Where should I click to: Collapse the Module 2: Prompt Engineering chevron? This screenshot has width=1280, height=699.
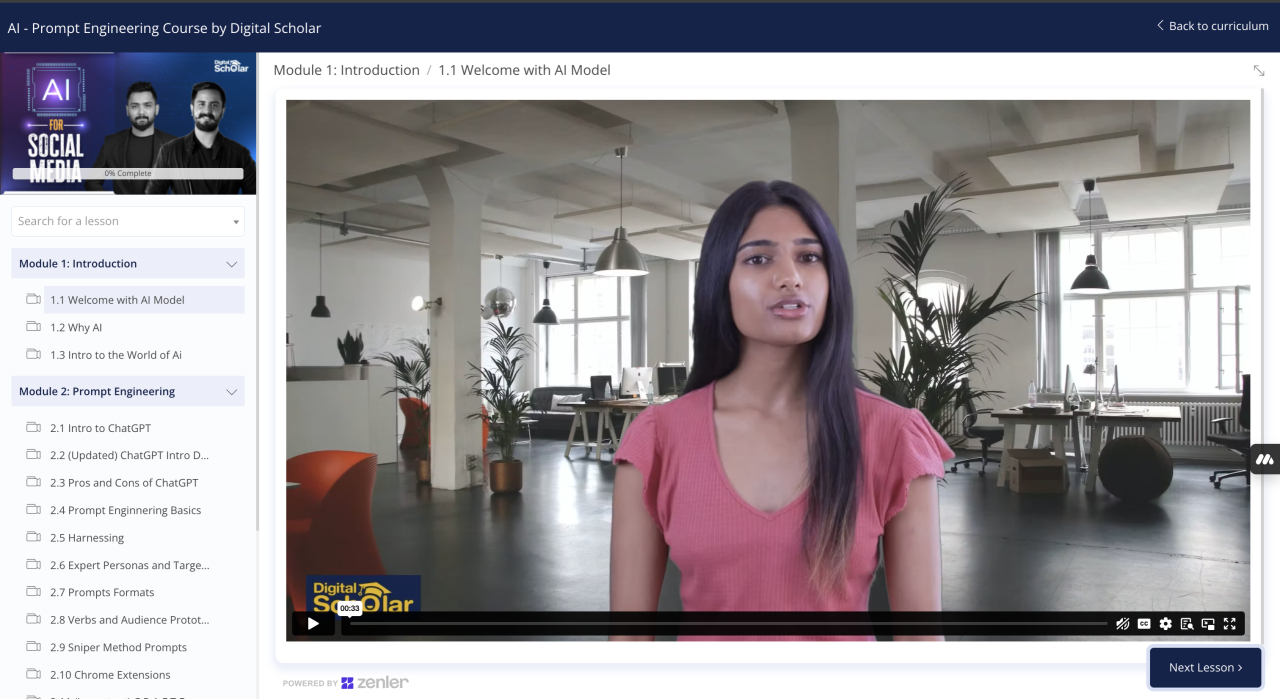pyautogui.click(x=231, y=392)
